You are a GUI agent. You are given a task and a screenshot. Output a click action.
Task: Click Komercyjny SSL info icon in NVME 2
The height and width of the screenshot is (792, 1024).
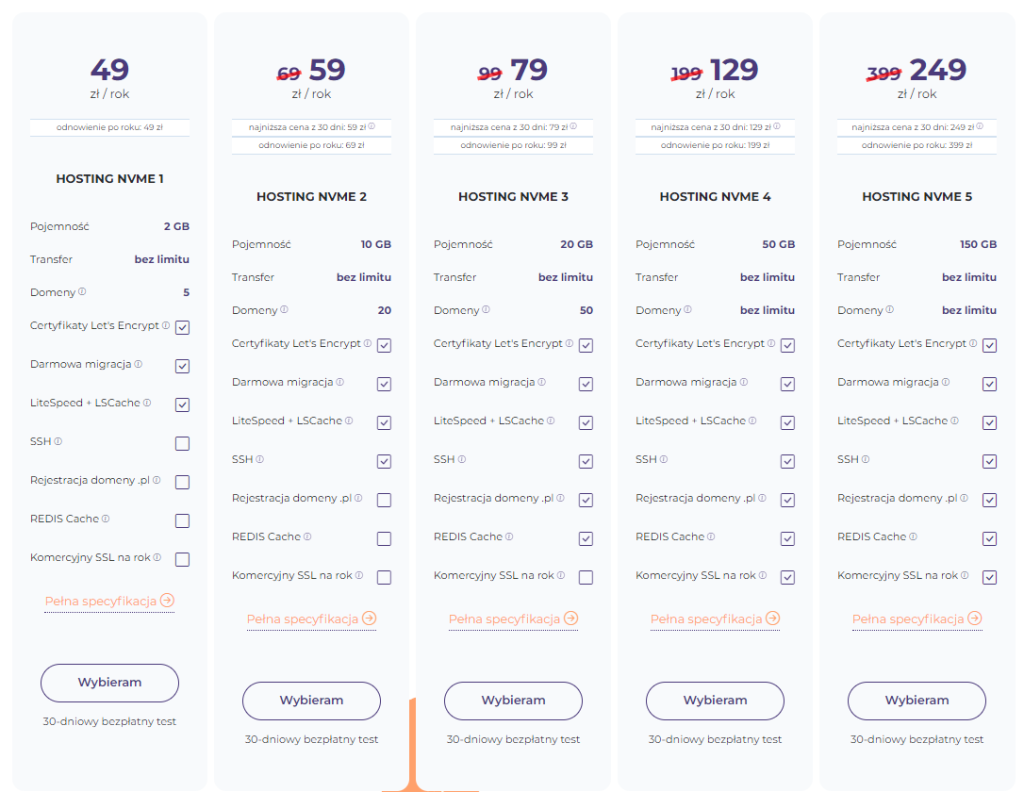click(359, 576)
